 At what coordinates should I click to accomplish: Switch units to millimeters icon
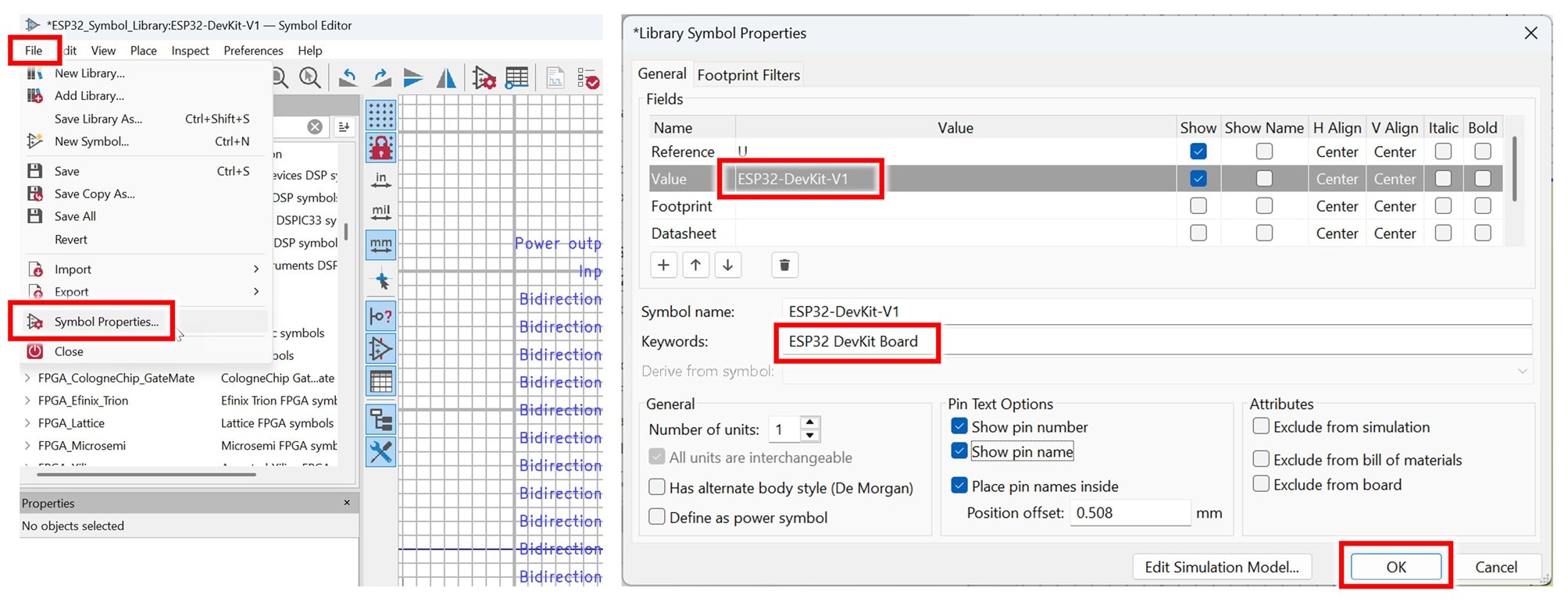pyautogui.click(x=380, y=245)
